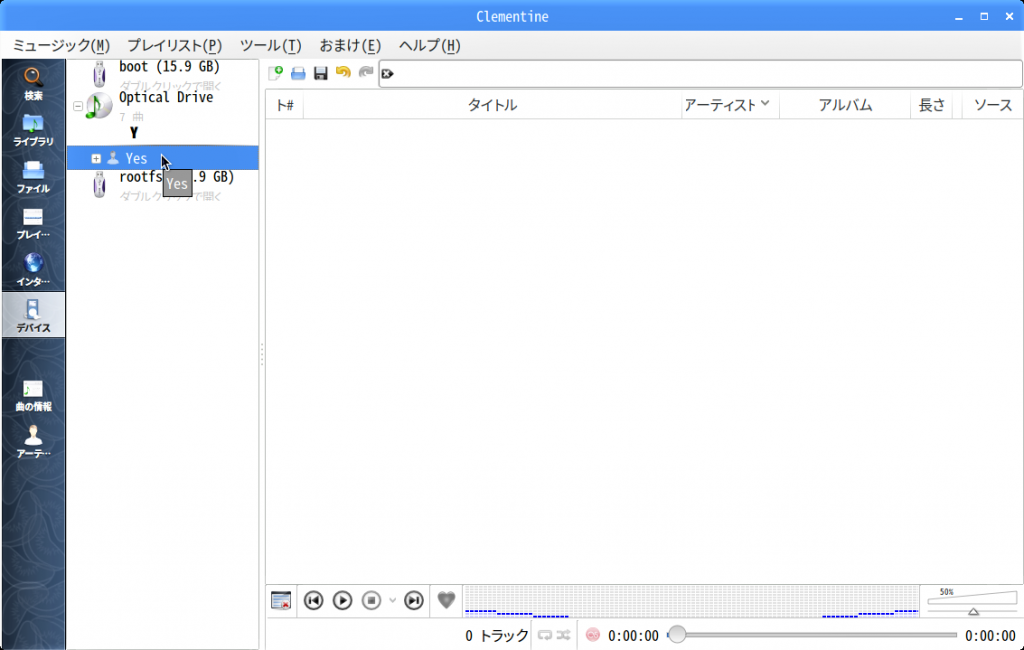The image size is (1024, 650).
Task: Create a new playlist with the toolbar icon
Action: coord(276,73)
